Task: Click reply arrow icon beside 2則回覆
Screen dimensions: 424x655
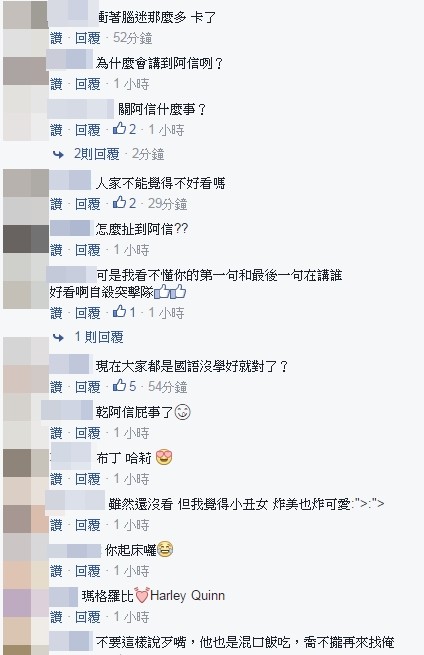Action: pos(58,155)
